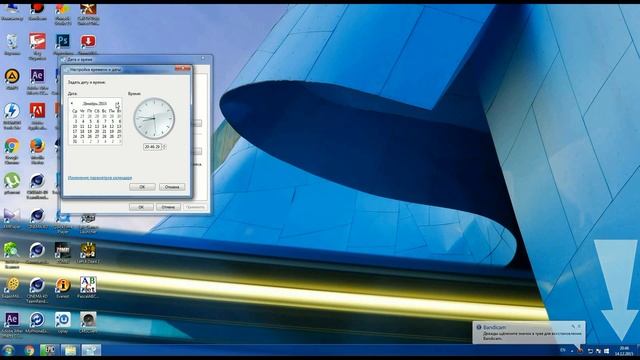Launch Adobe Photoshop from the desktop
This screenshot has width=640, height=360.
click(x=62, y=41)
